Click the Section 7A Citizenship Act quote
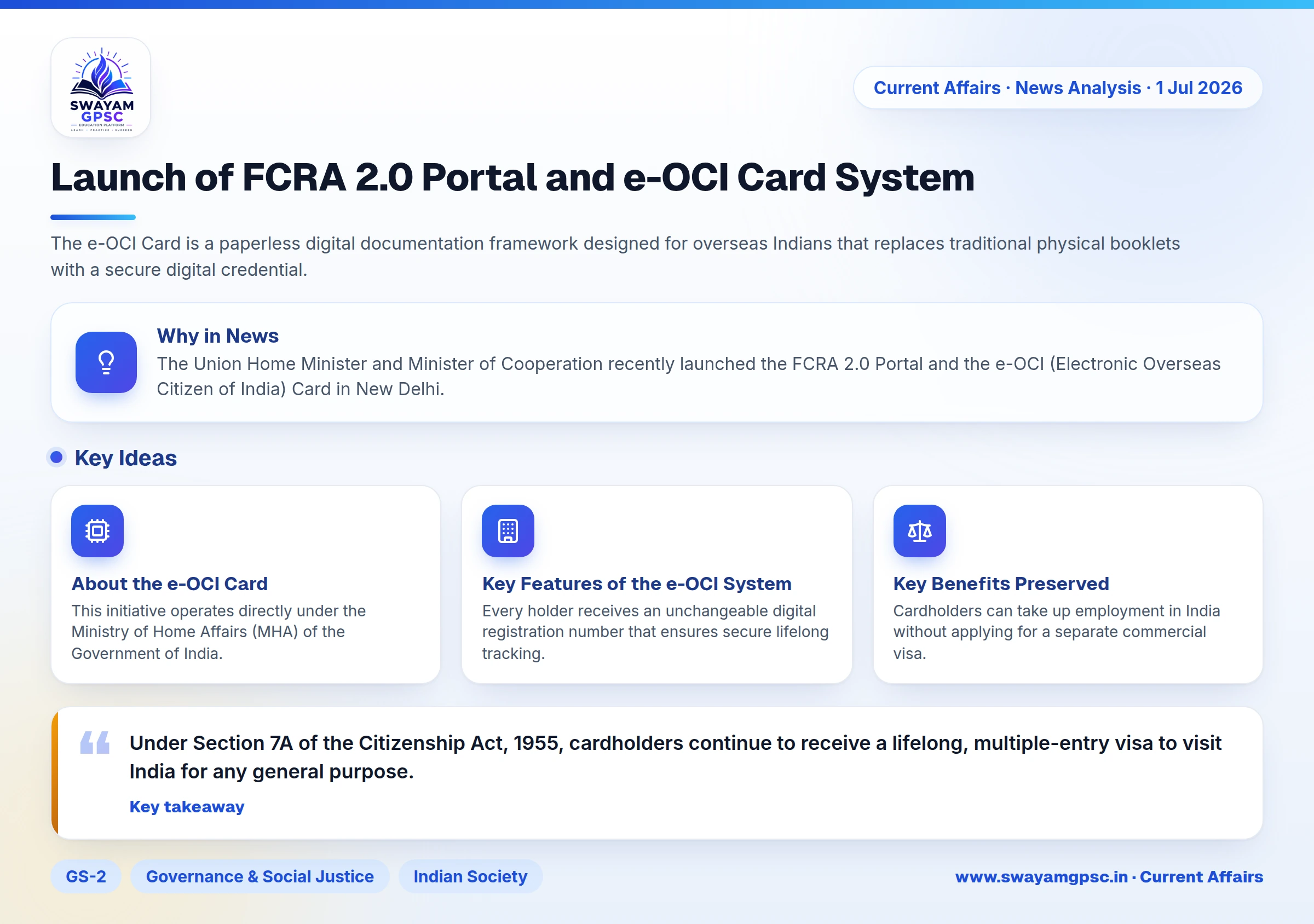1314x924 pixels. [675, 757]
